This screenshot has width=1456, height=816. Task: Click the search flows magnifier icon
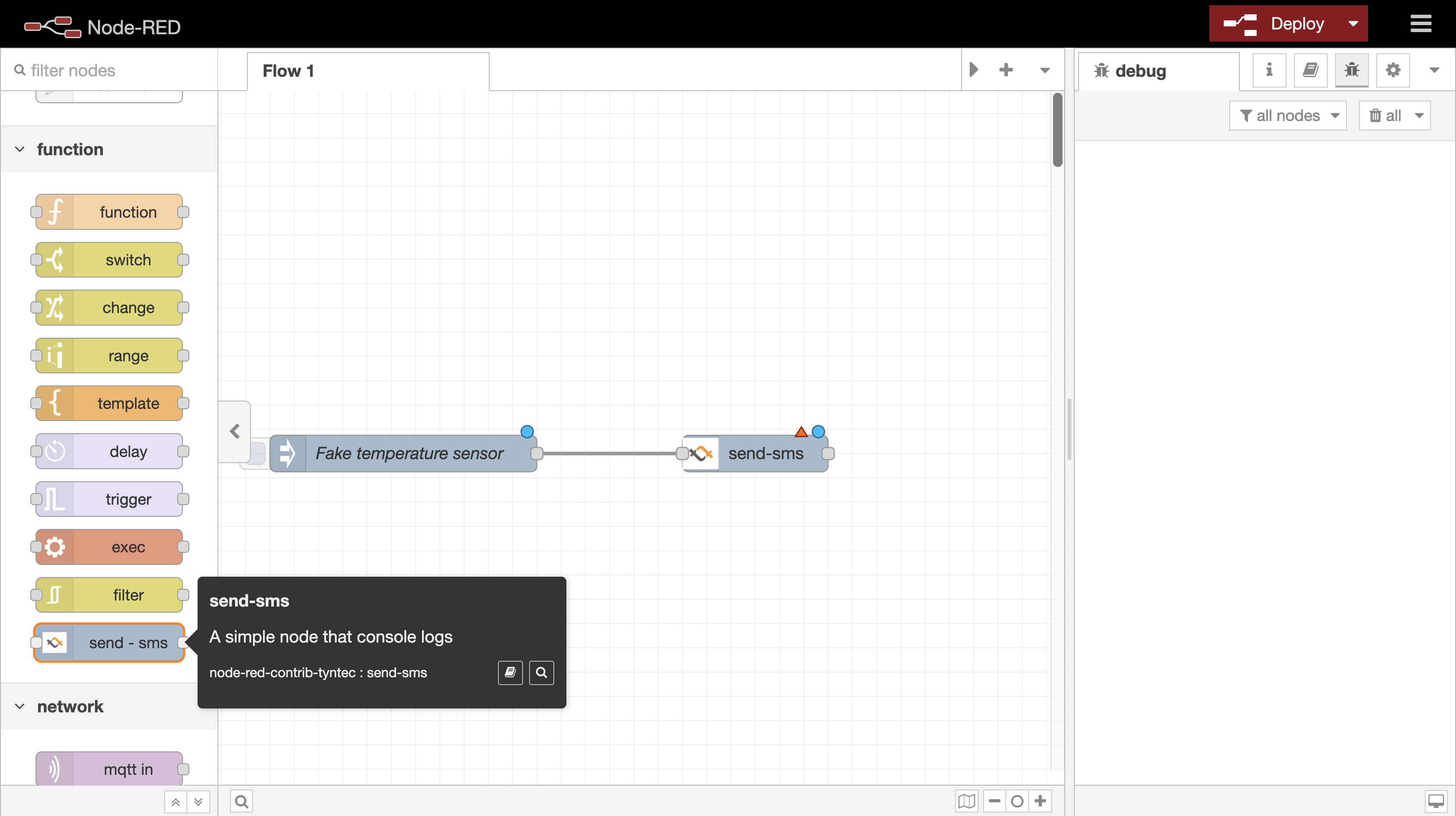[x=241, y=801]
